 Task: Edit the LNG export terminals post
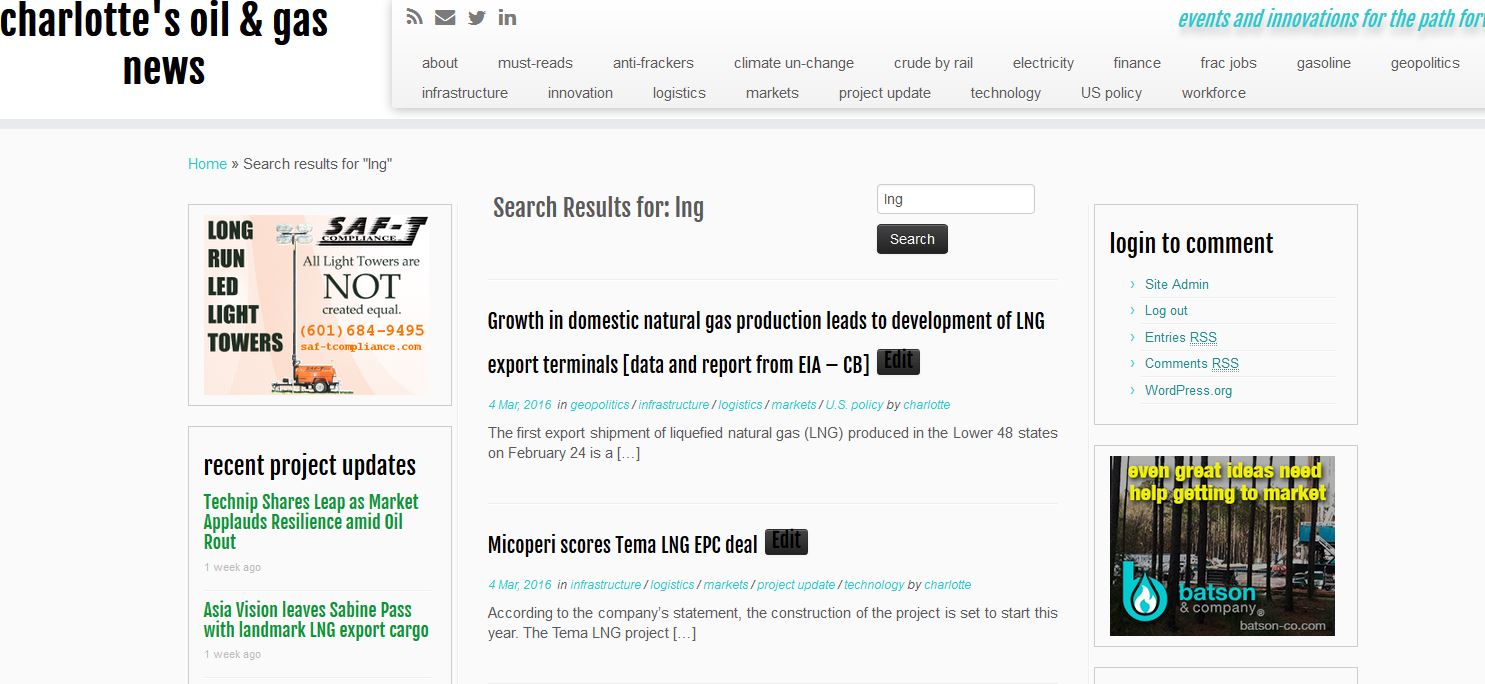click(x=898, y=362)
